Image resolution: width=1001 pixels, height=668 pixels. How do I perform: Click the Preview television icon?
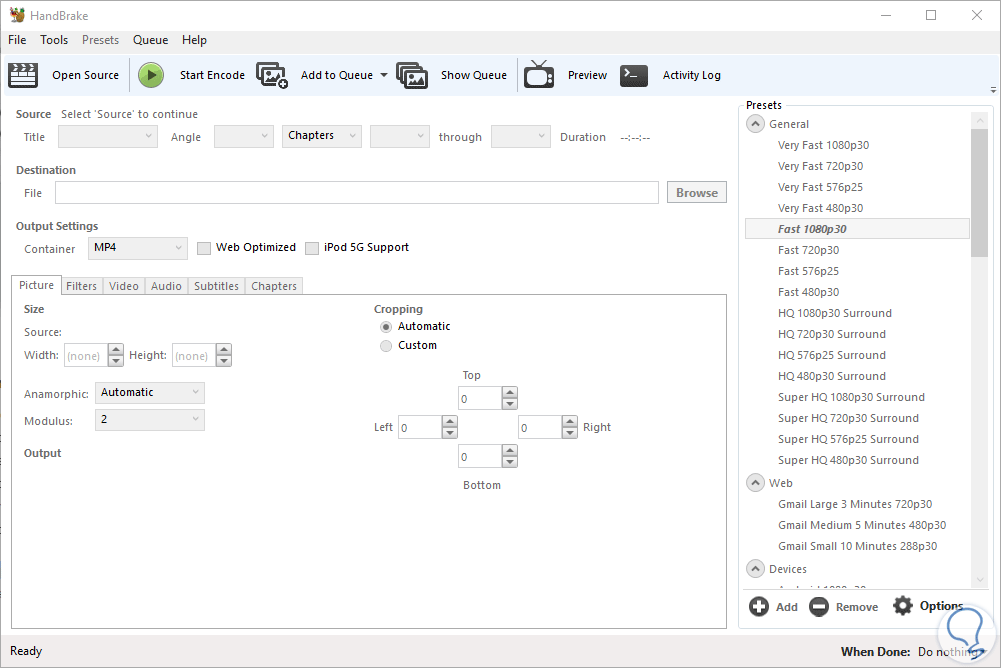pyautogui.click(x=539, y=75)
